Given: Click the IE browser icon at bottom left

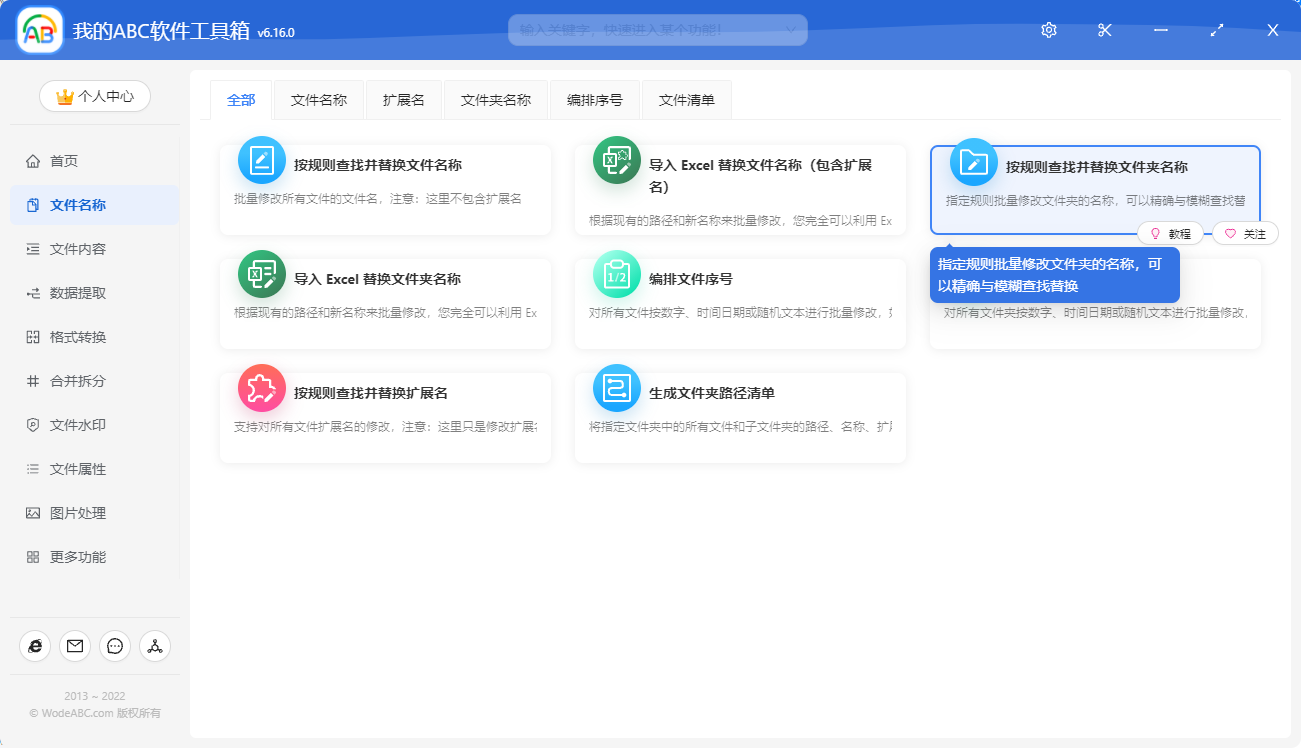Looking at the screenshot, I should 35,646.
